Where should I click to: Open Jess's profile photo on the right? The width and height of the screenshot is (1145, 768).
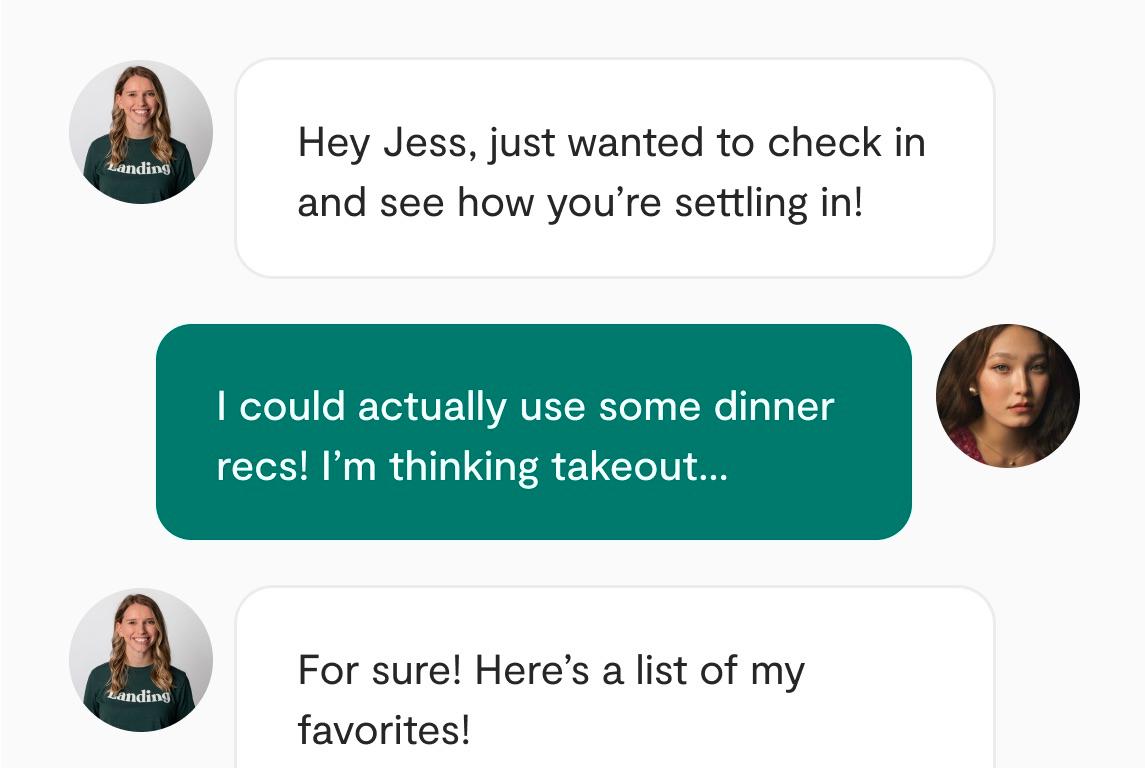[x=1007, y=396]
